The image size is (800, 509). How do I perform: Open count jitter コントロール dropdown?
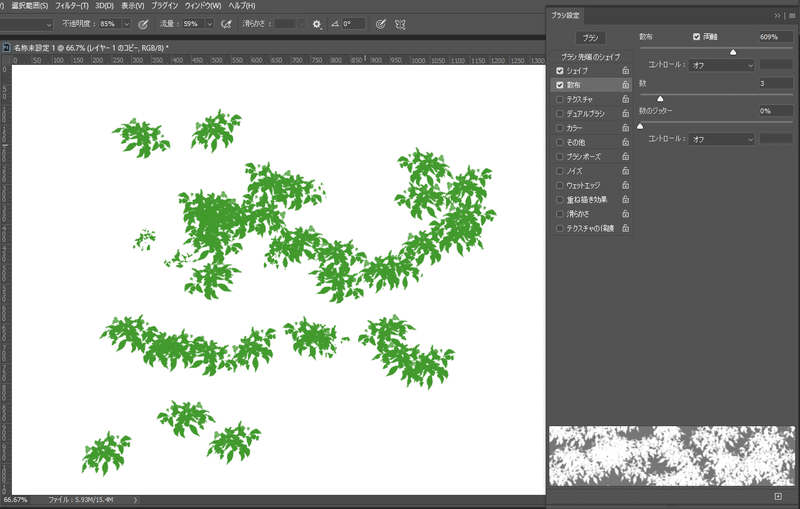(721, 139)
